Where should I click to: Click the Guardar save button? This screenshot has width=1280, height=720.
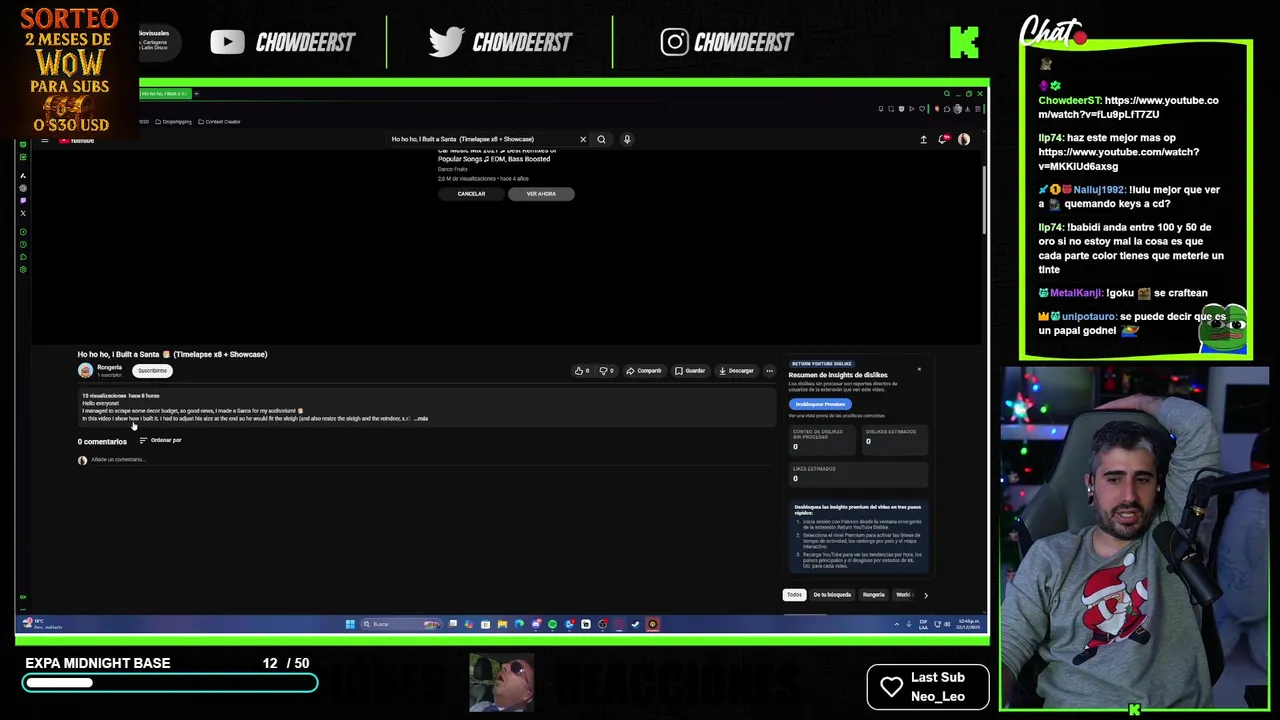pos(690,371)
